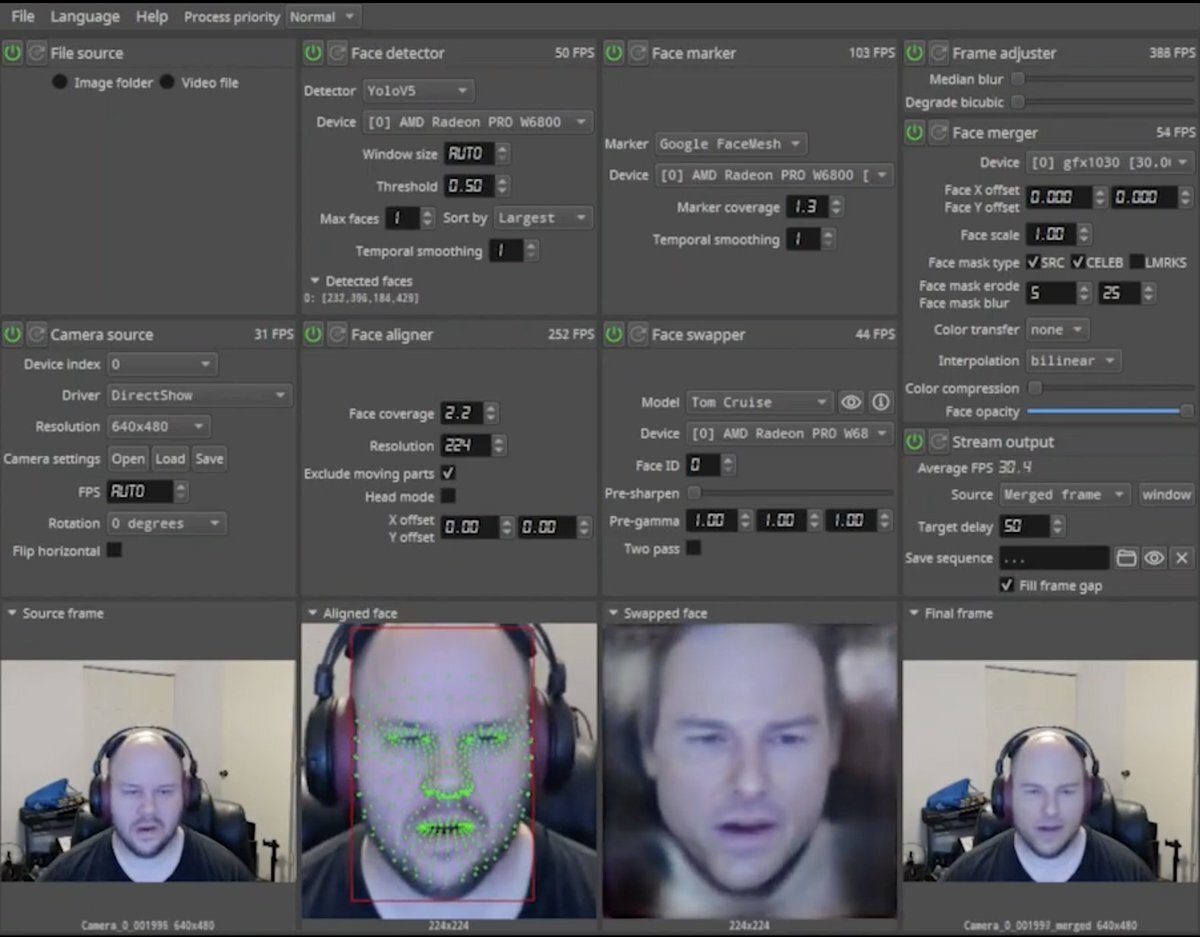The image size is (1200, 937).
Task: Click the Load camera settings button
Action: tap(170, 458)
